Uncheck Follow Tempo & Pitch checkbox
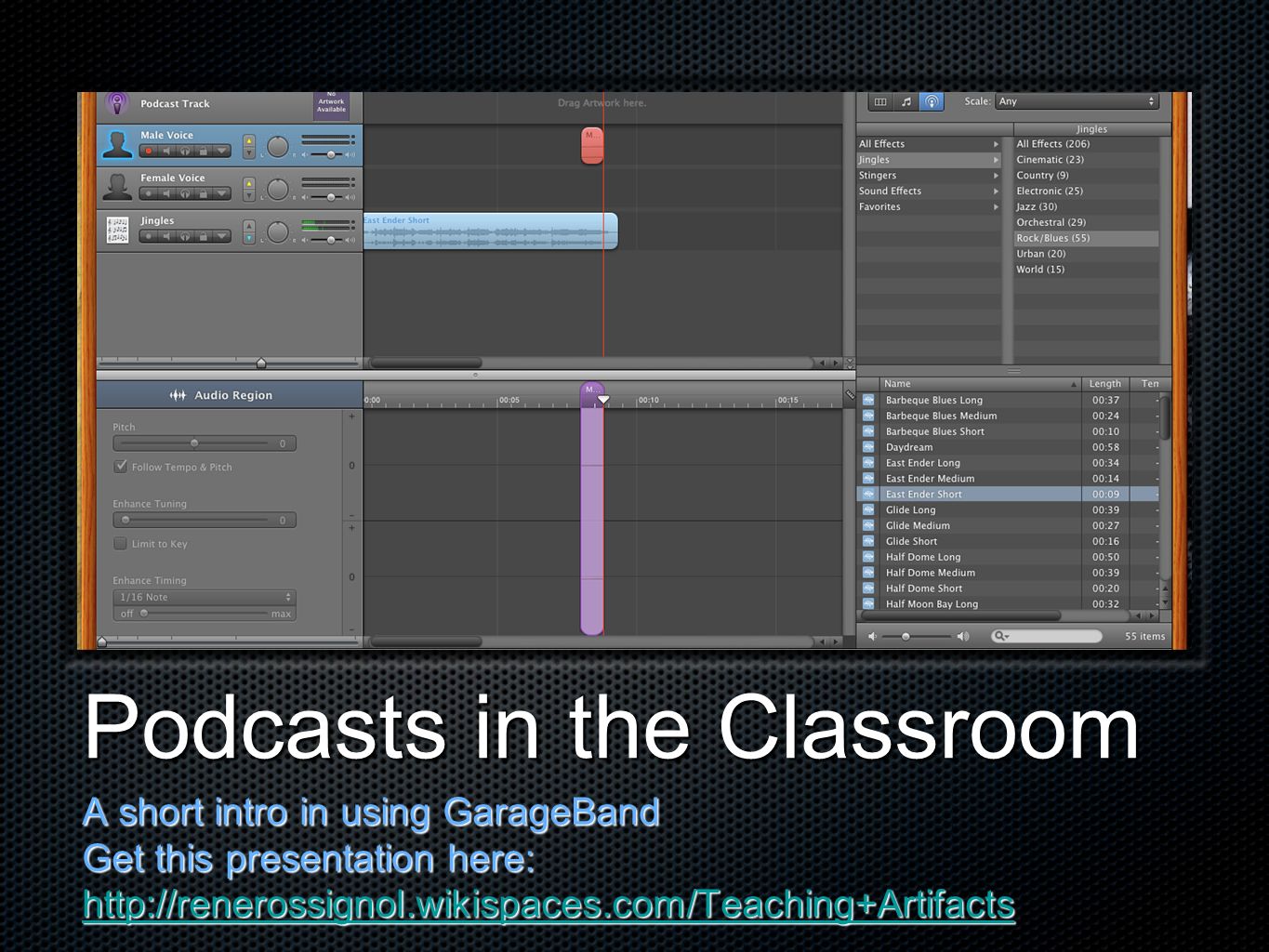The width and height of the screenshot is (1269, 952). click(120, 467)
